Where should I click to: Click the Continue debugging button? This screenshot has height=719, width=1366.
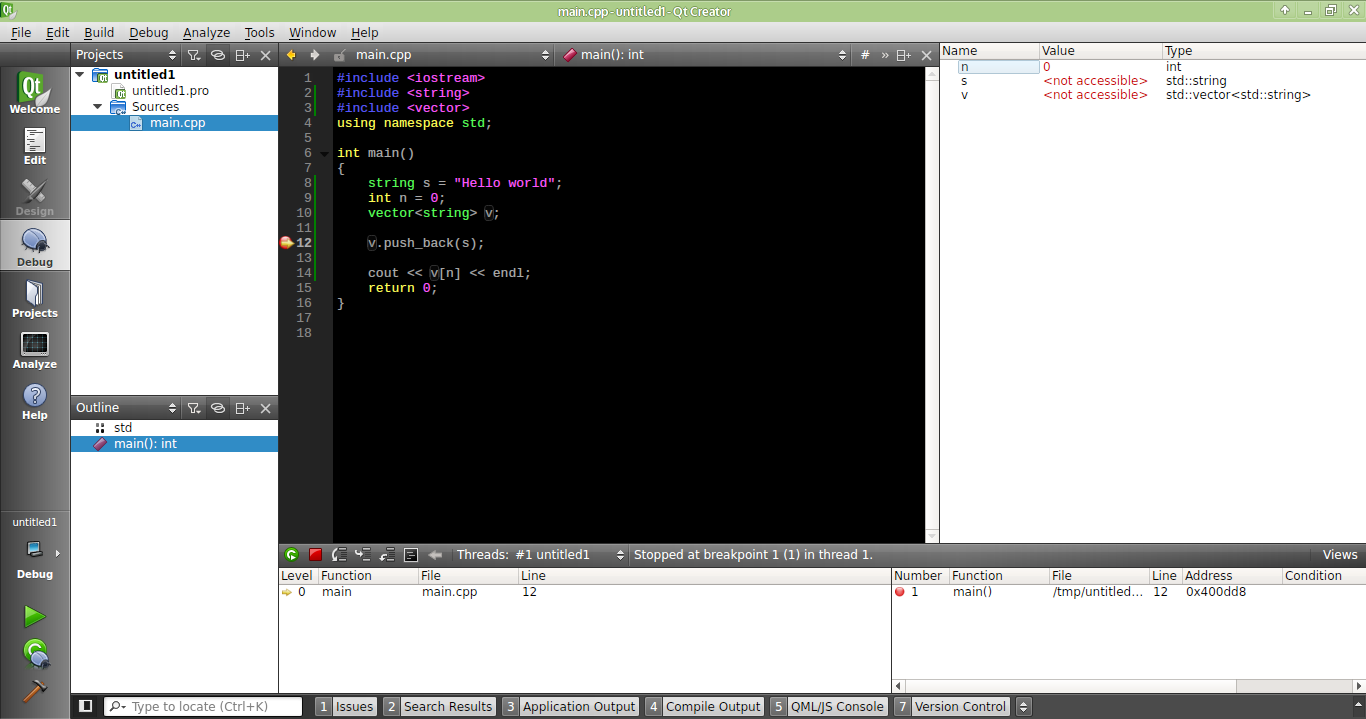[291, 555]
